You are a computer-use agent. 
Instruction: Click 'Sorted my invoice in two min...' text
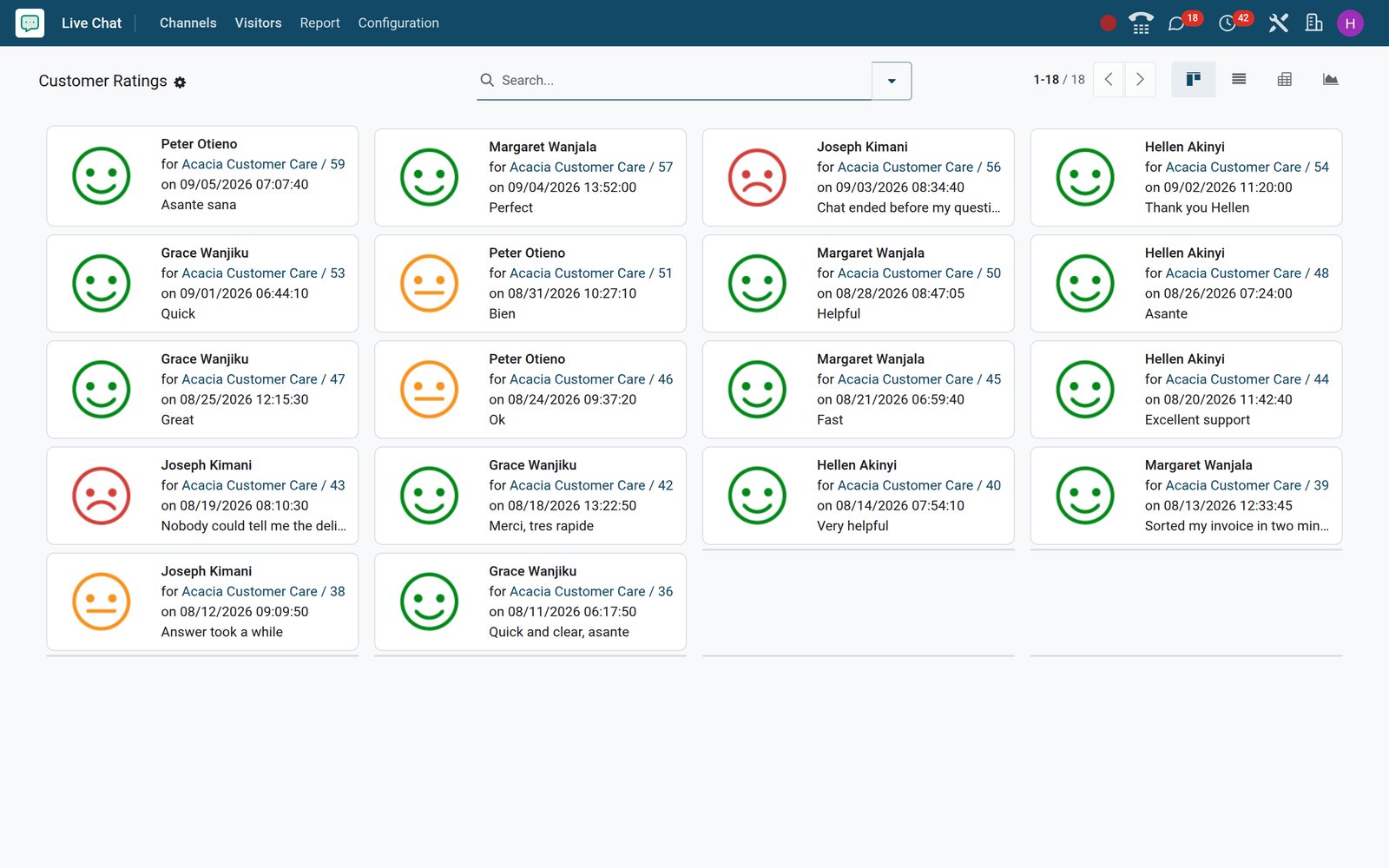pos(1236,525)
